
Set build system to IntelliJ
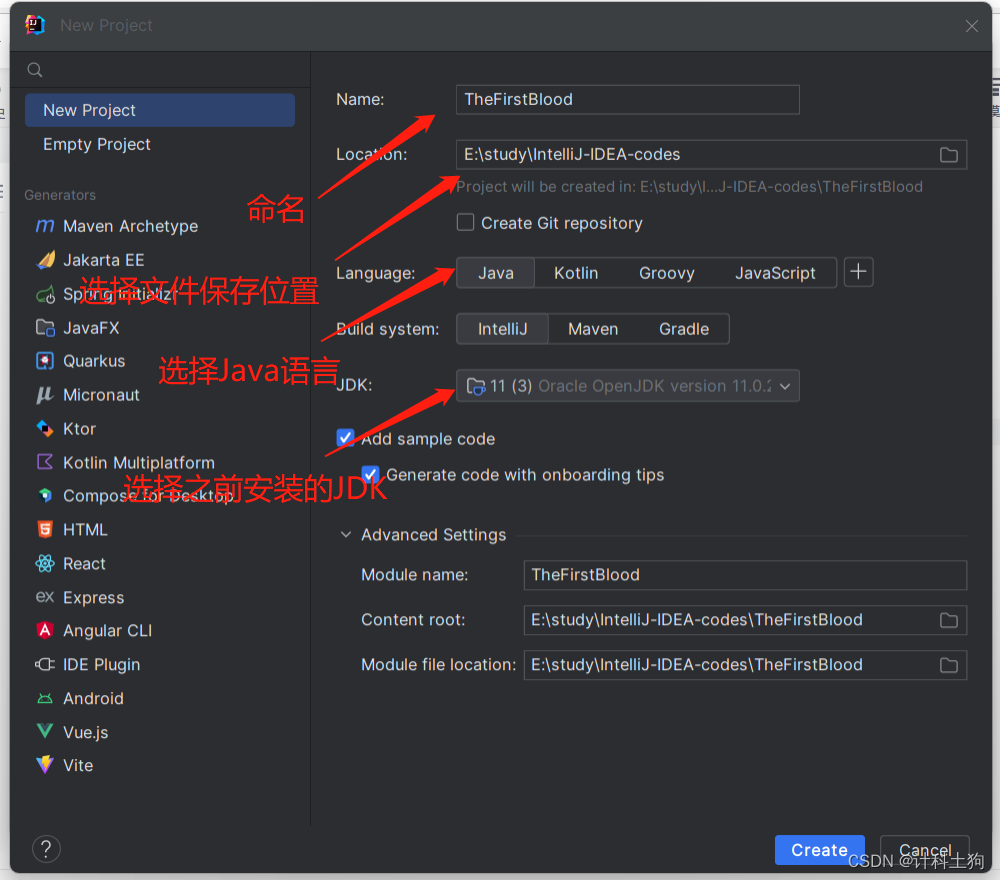click(503, 329)
